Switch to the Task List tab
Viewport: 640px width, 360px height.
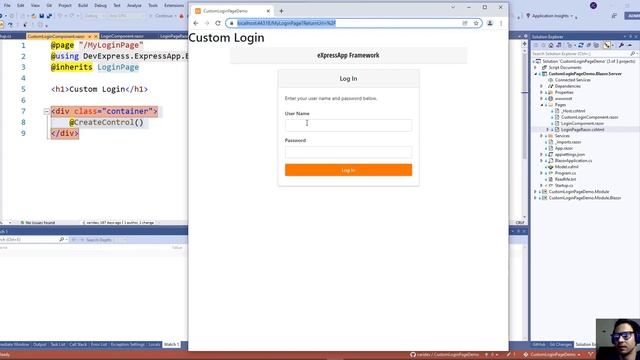tap(58, 345)
